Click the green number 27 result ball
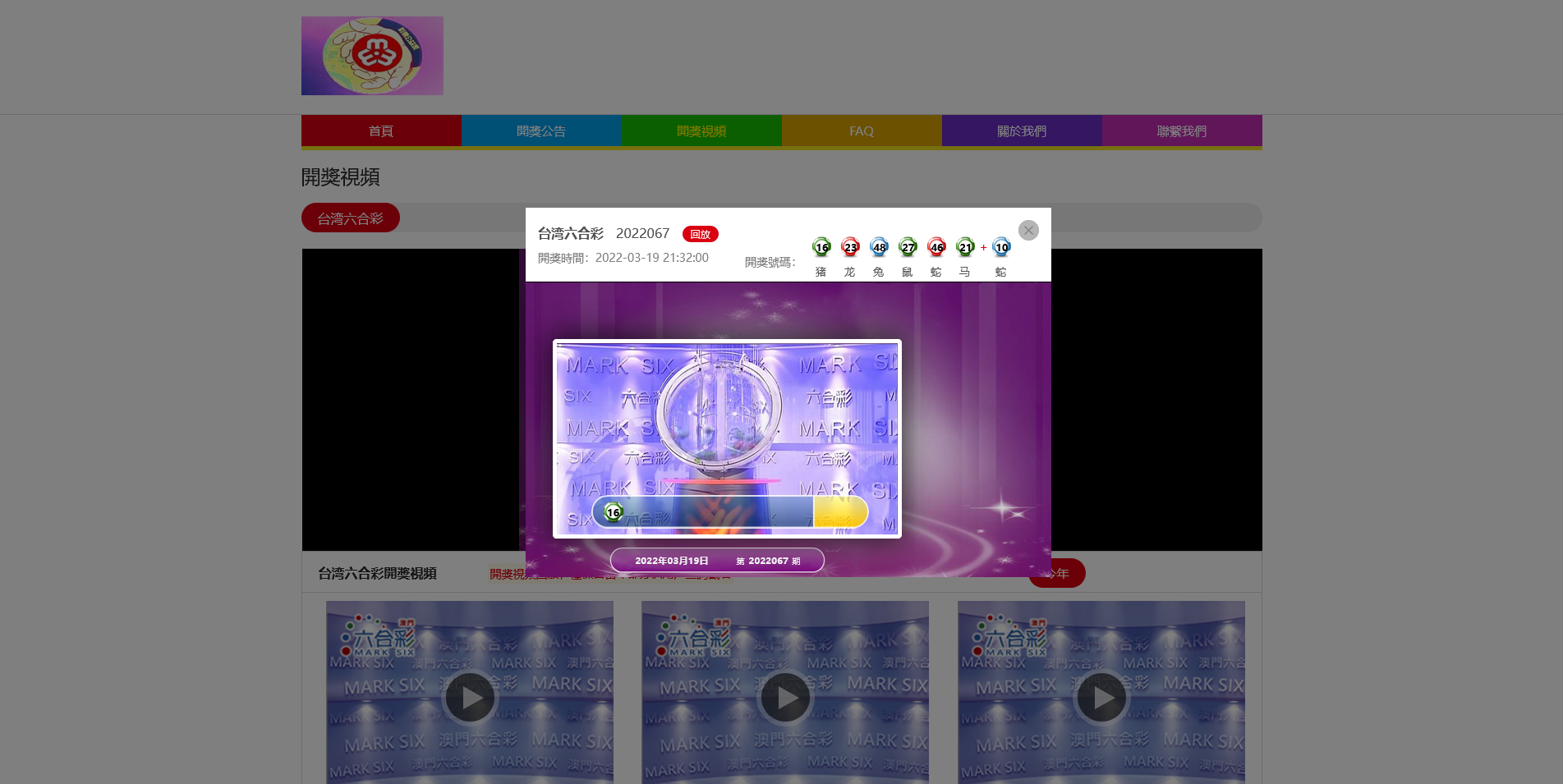The height and width of the screenshot is (784, 1563). (x=908, y=247)
